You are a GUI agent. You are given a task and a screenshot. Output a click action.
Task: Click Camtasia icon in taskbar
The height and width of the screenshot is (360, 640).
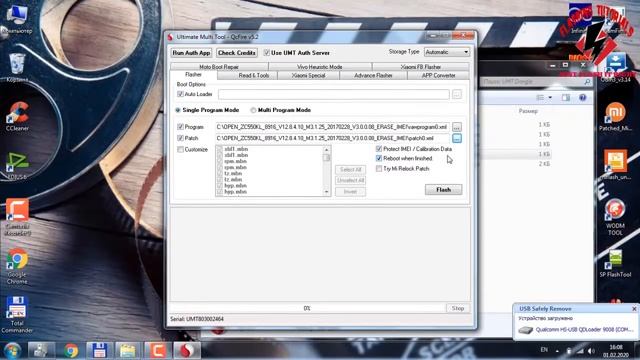coord(158,351)
